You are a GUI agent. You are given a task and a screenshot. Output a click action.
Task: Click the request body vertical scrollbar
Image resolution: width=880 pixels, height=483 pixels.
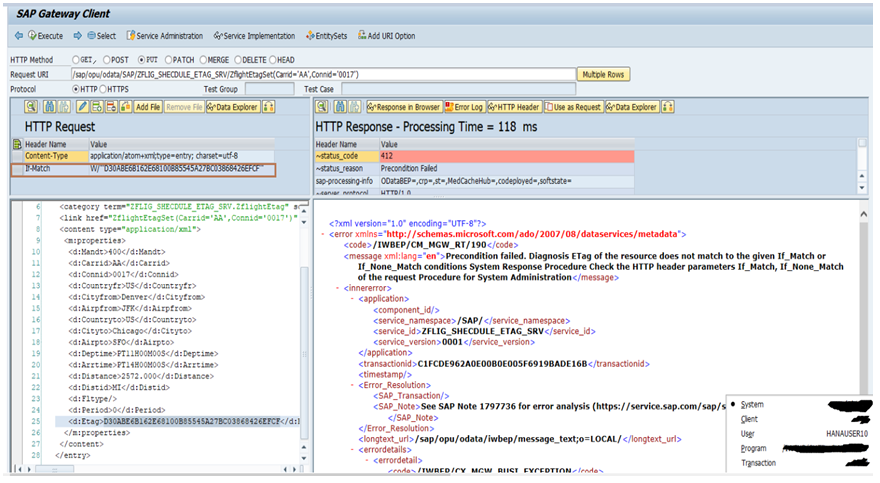[x=304, y=353]
